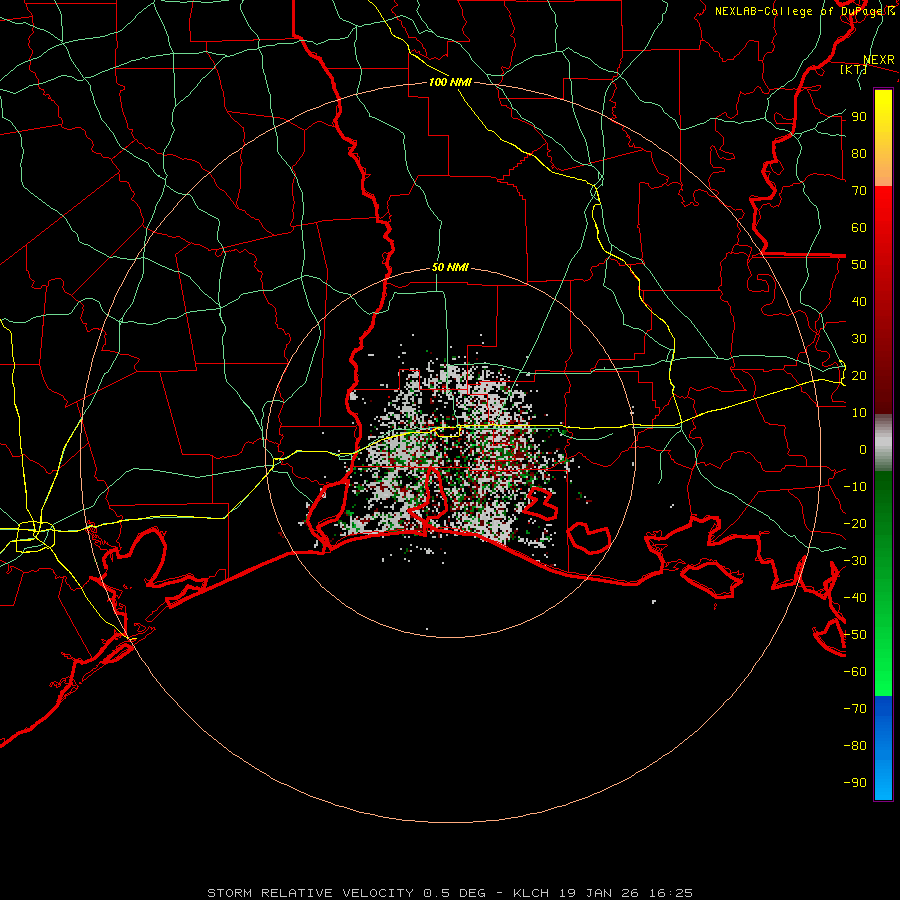Select the 40 value on velocity scale
The image size is (900, 900).
point(859,301)
